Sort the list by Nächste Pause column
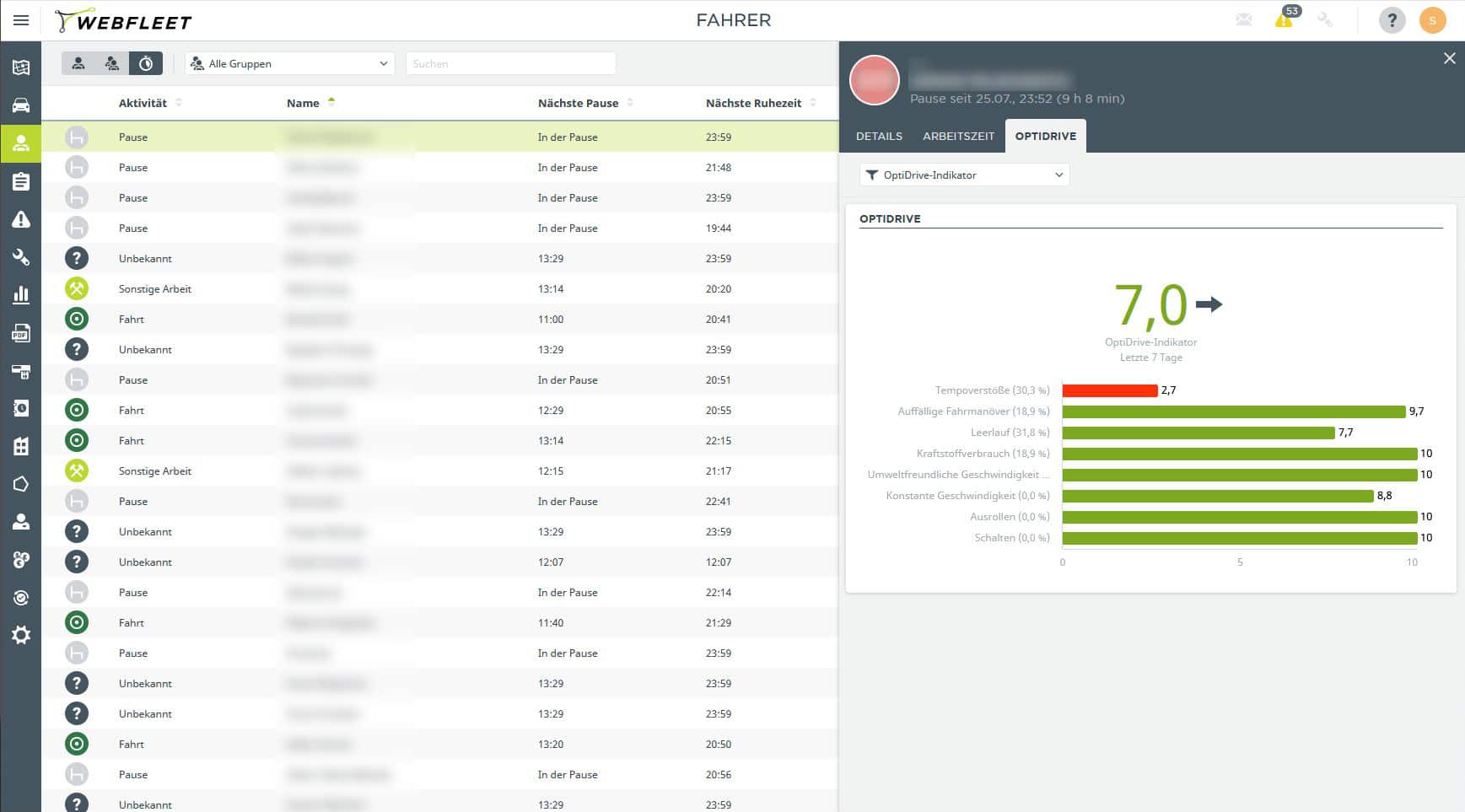 [x=579, y=103]
